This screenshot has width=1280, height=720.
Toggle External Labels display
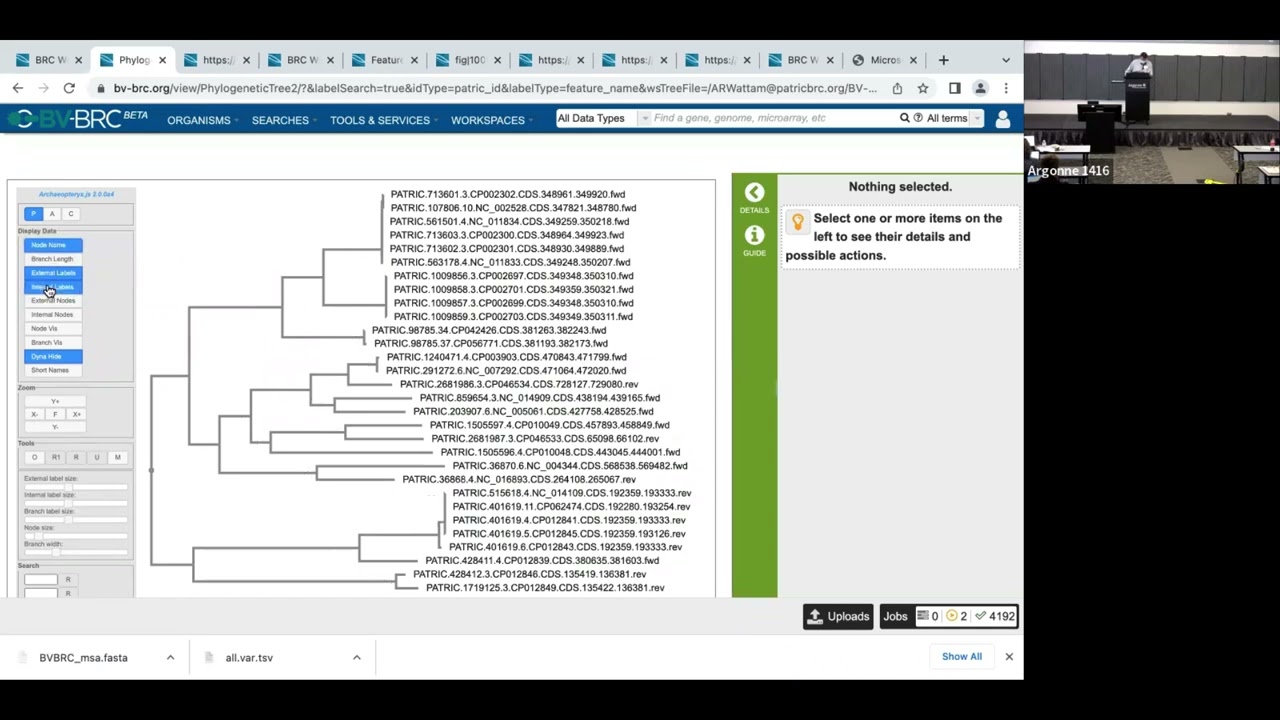click(54, 273)
